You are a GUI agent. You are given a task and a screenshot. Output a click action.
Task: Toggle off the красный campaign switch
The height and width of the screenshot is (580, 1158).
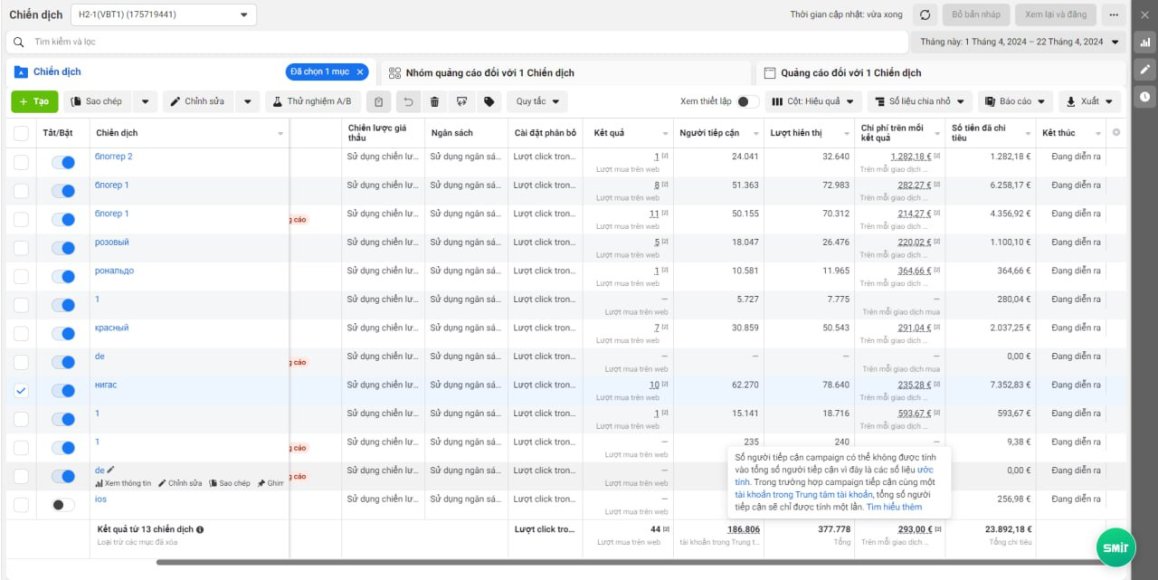[63, 334]
